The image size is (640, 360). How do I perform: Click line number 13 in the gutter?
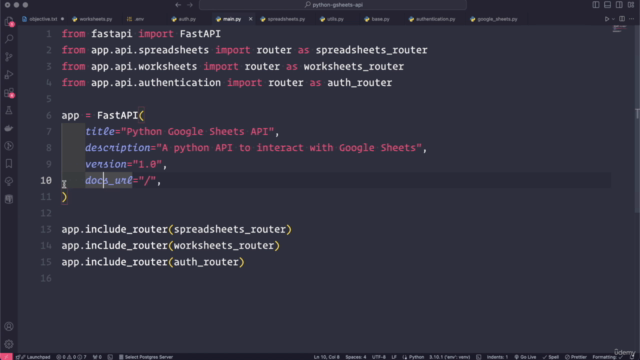[46, 229]
